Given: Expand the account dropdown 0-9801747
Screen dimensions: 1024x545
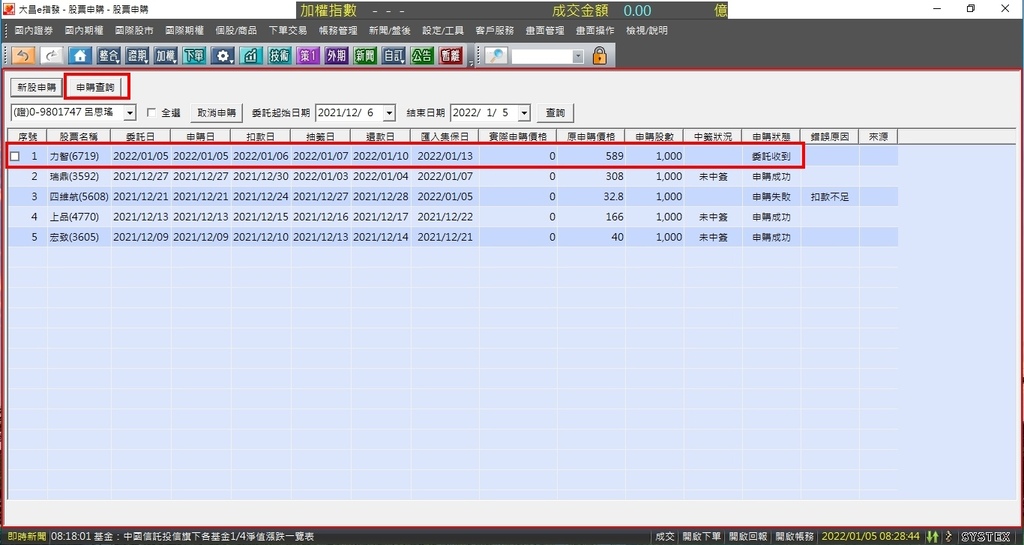Looking at the screenshot, I should 129,113.
